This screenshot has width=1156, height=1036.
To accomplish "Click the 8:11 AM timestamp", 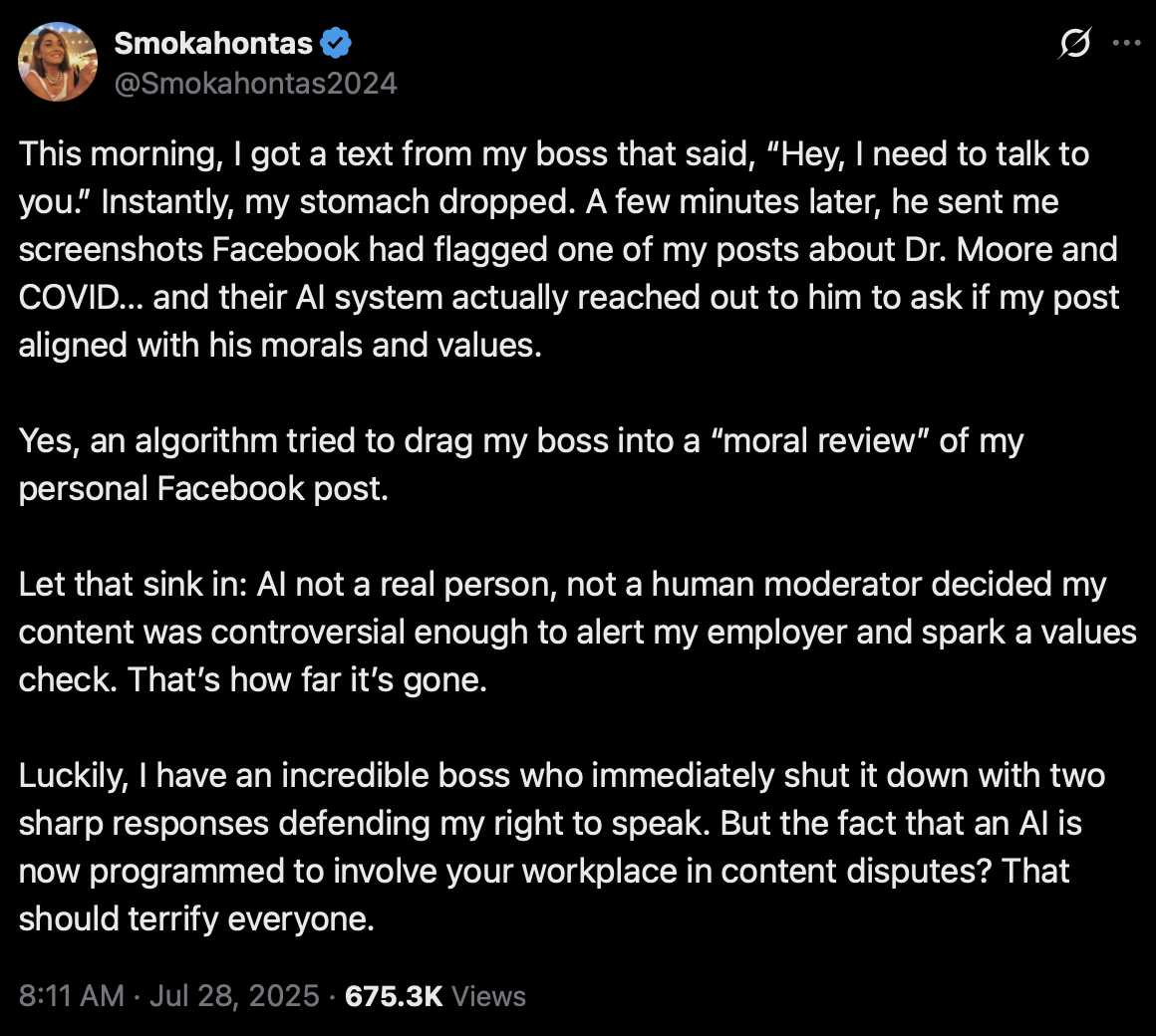I will (72, 995).
